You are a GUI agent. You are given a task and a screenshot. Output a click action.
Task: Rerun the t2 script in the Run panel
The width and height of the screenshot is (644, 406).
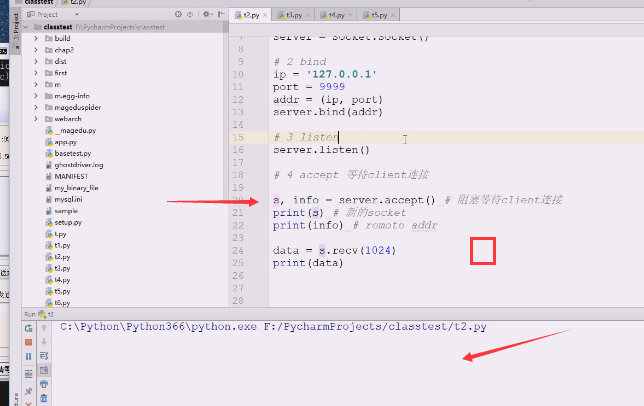tap(28, 328)
